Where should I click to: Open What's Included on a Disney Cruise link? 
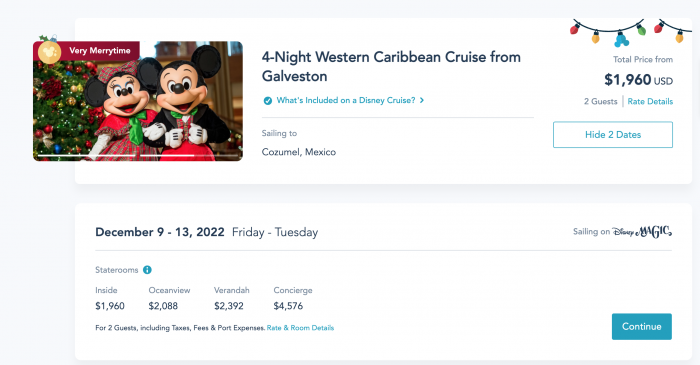coord(346,100)
